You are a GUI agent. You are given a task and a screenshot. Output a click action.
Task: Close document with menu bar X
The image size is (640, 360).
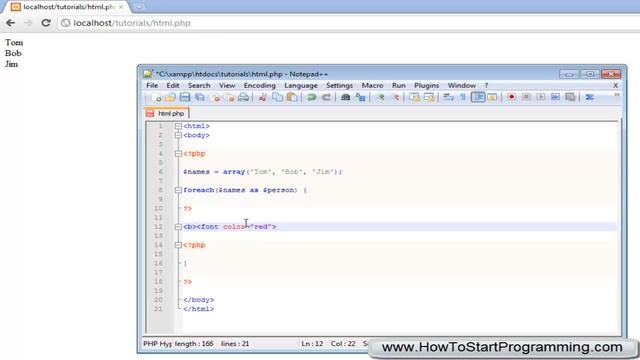[616, 85]
